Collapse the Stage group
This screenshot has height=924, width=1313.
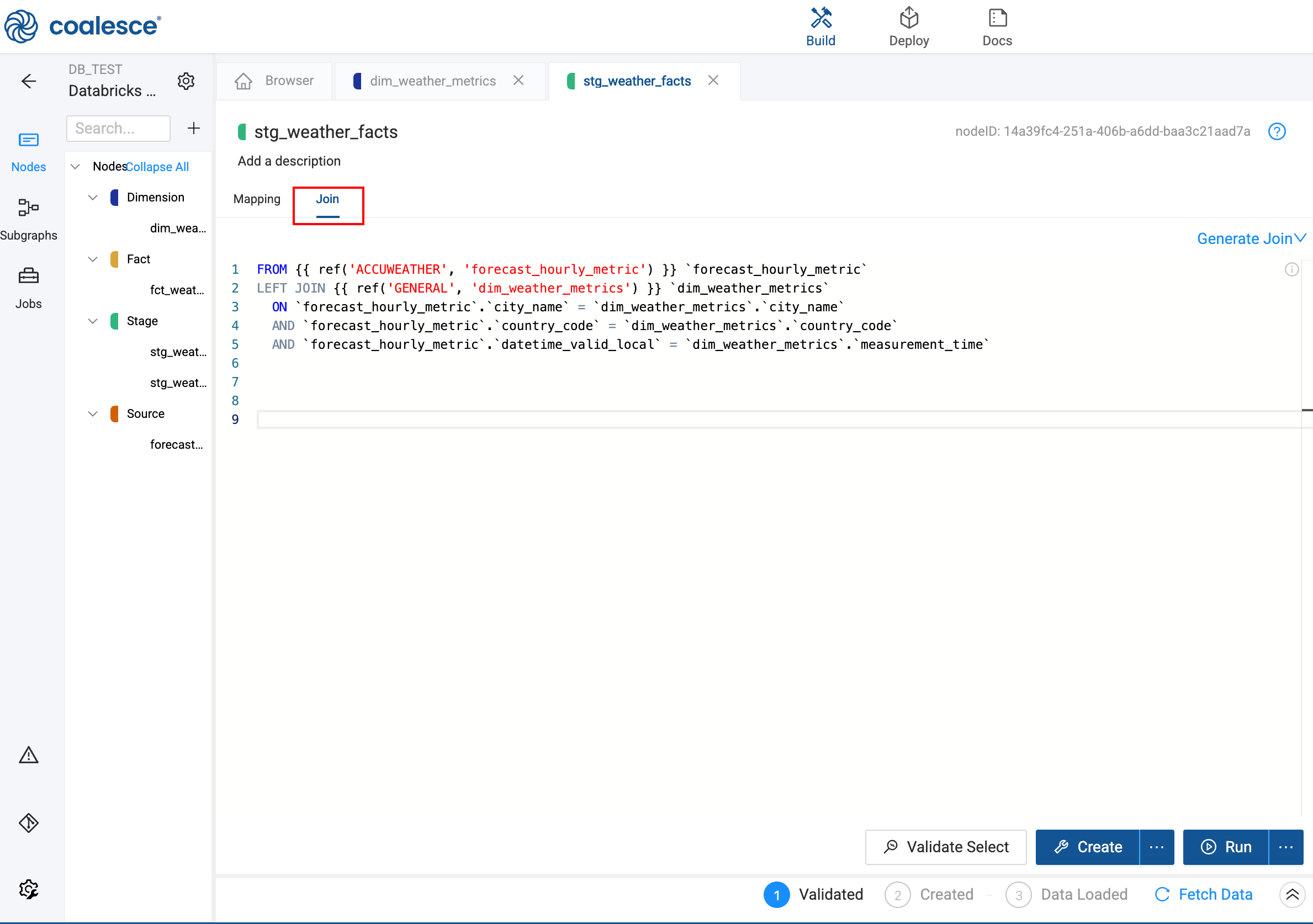(93, 321)
